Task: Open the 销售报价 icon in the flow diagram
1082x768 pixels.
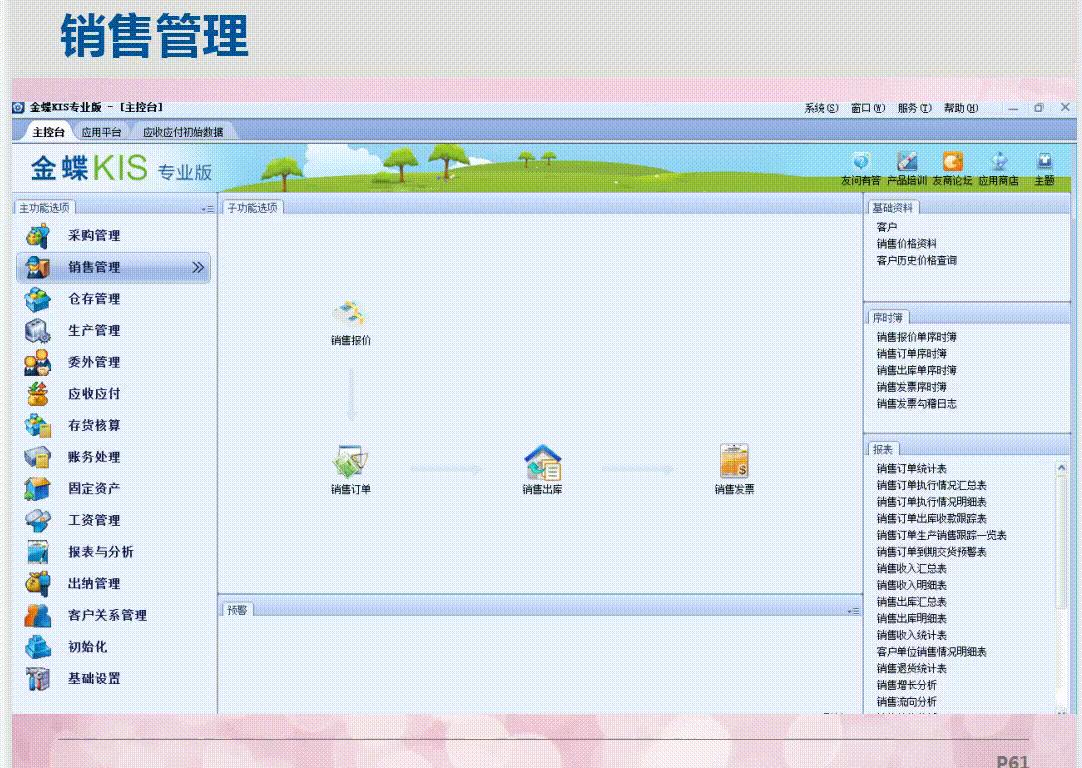Action: 350,320
